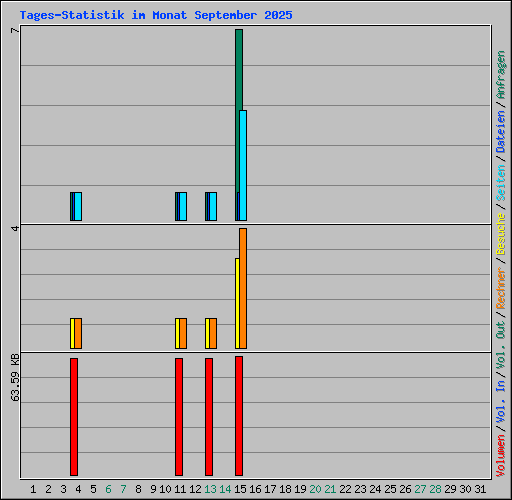The width and height of the screenshot is (512, 500).
Task: Click the cyan Seiten bar on day 4
Action: point(78,206)
